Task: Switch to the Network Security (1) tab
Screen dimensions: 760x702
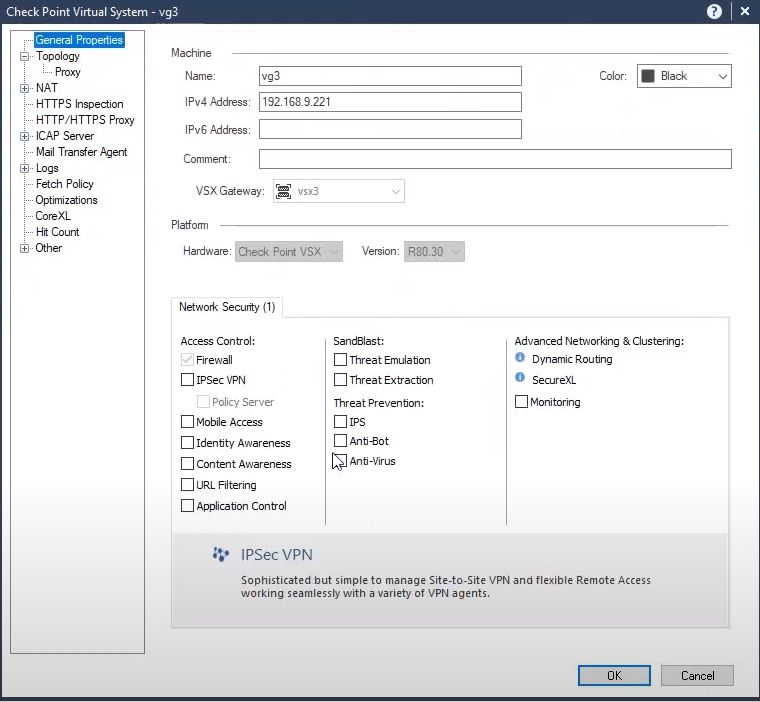Action: (227, 307)
